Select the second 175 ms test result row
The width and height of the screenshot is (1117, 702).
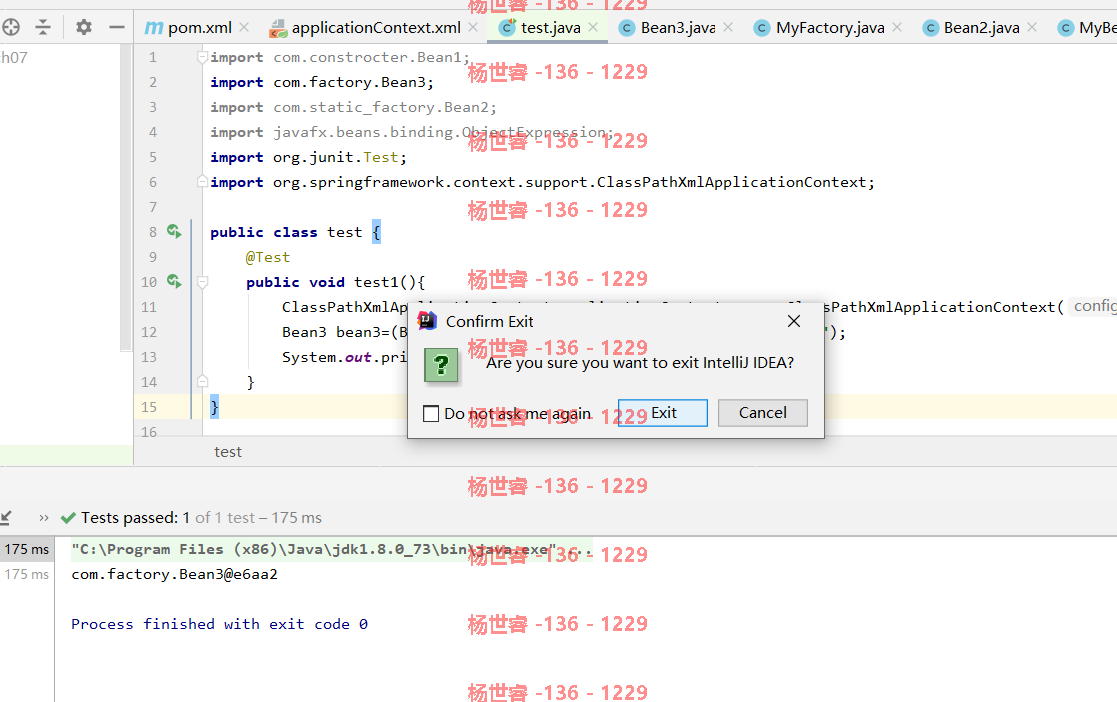click(x=26, y=574)
